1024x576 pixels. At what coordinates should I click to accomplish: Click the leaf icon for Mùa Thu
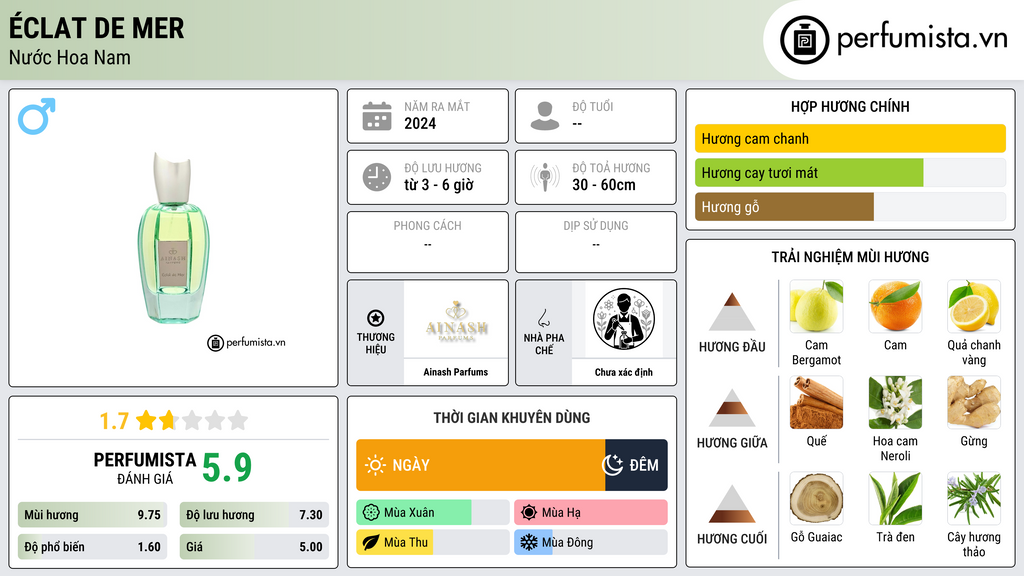pyautogui.click(x=371, y=542)
